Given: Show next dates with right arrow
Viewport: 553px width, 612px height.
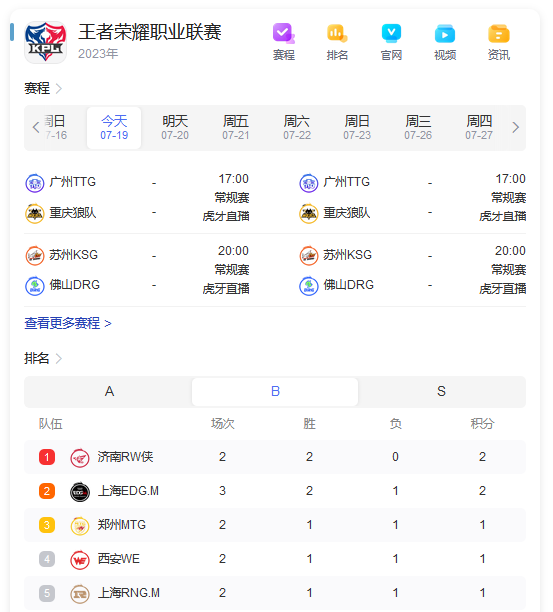Looking at the screenshot, I should coord(516,127).
